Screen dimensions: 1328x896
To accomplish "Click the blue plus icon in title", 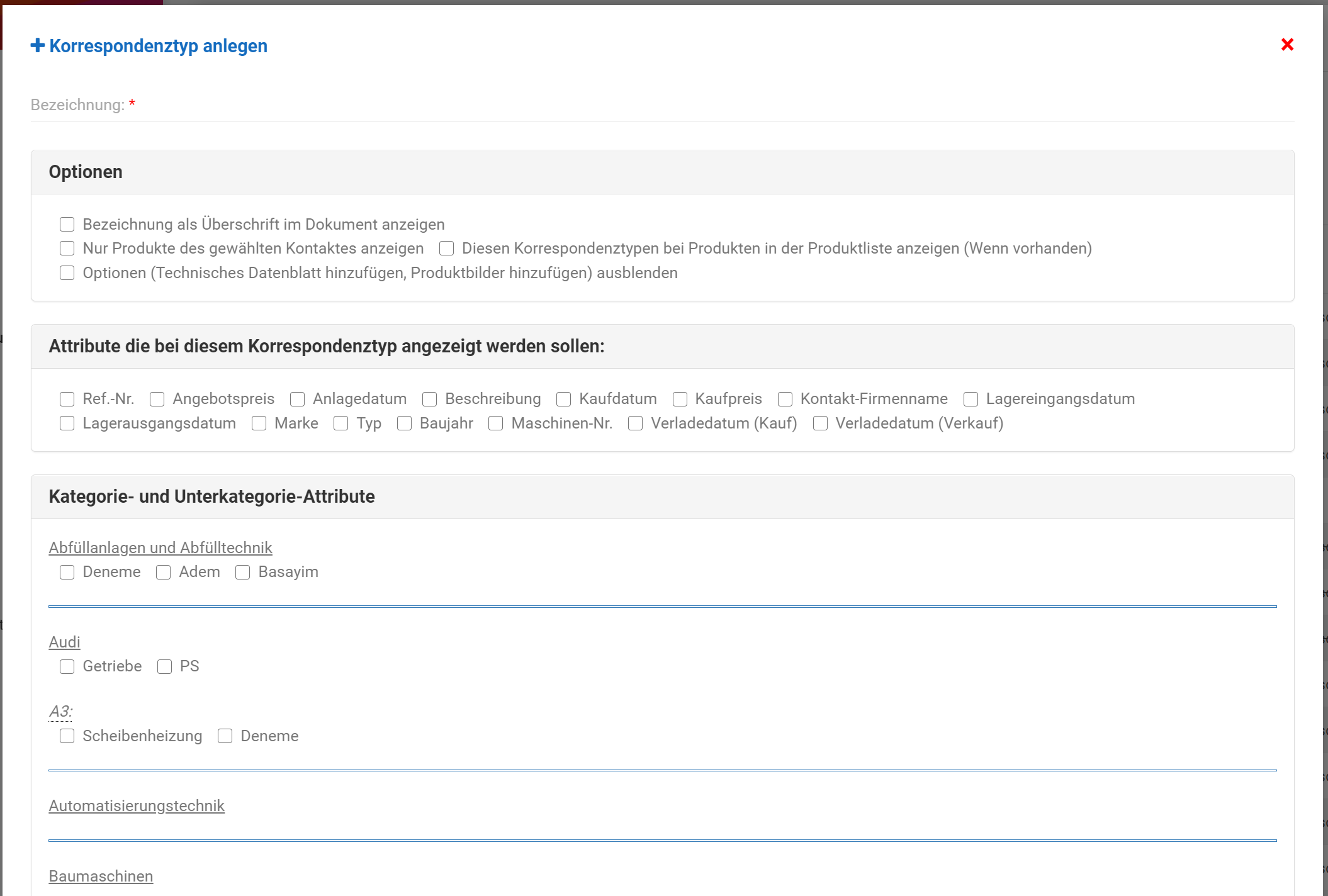I will (x=38, y=45).
